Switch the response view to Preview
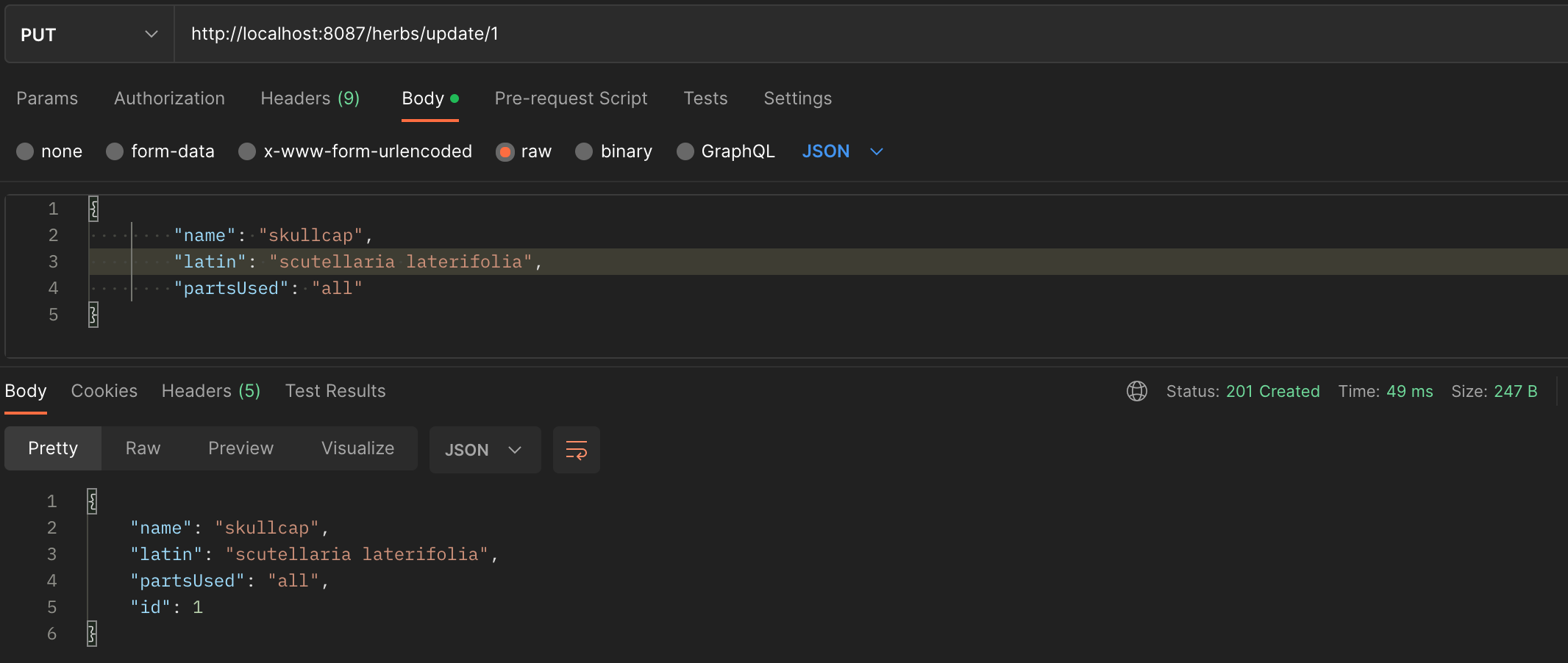The height and width of the screenshot is (663, 1568). click(x=240, y=448)
